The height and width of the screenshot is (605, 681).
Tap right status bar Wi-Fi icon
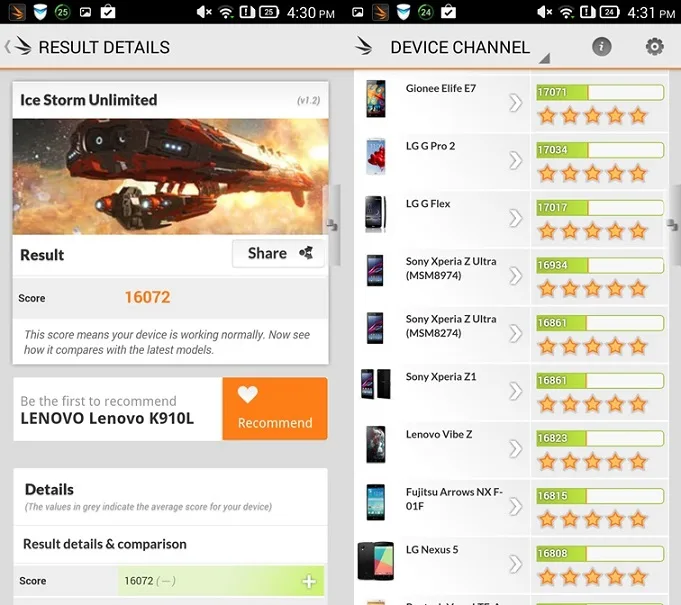tap(566, 12)
